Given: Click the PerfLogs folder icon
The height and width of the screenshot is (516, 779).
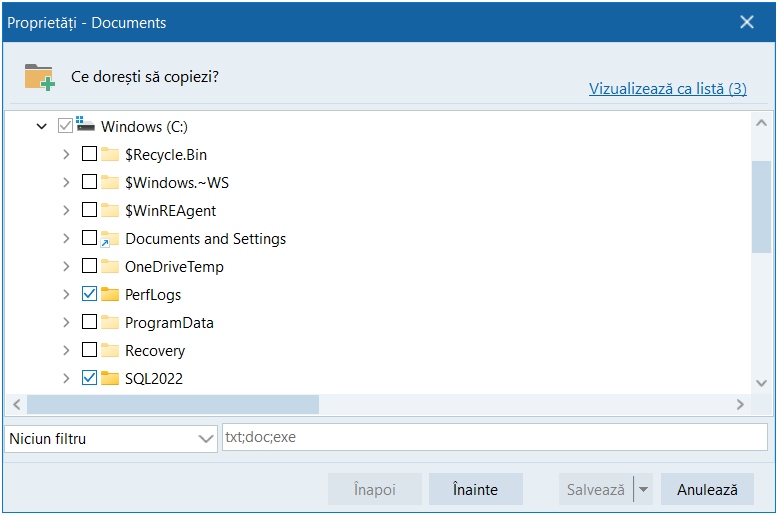Looking at the screenshot, I should (x=110, y=295).
